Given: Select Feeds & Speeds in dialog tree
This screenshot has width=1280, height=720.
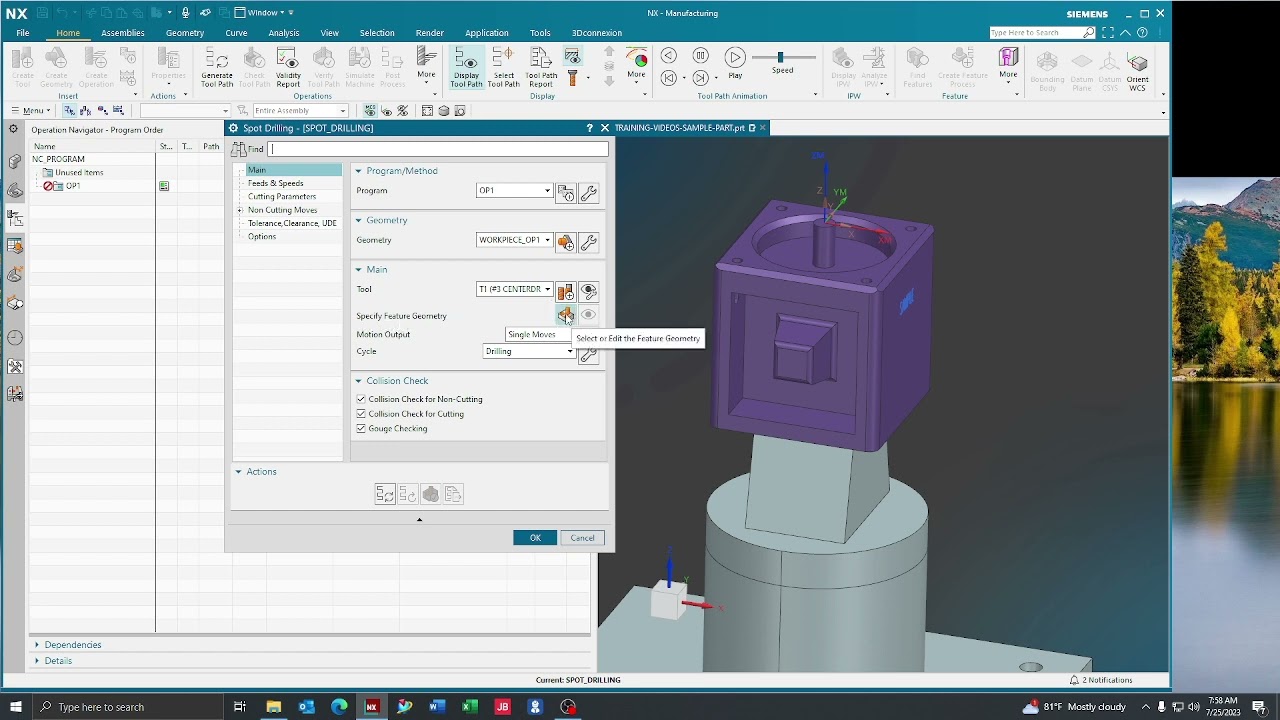Looking at the screenshot, I should point(275,183).
